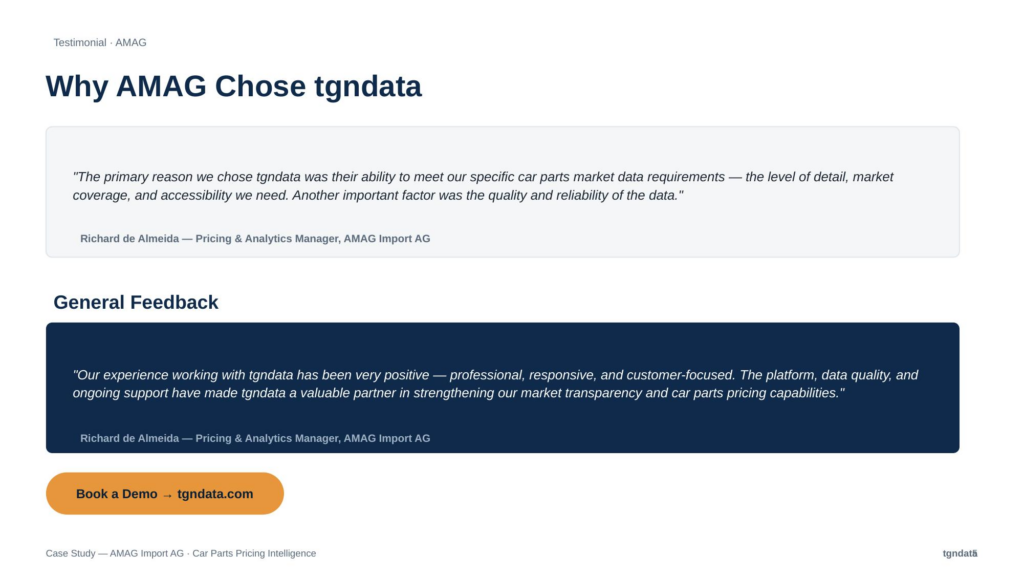The width and height of the screenshot is (1024, 576).
Task: Click 'Car Parts Pricing Intelligence' in the footer
Action: (x=254, y=553)
